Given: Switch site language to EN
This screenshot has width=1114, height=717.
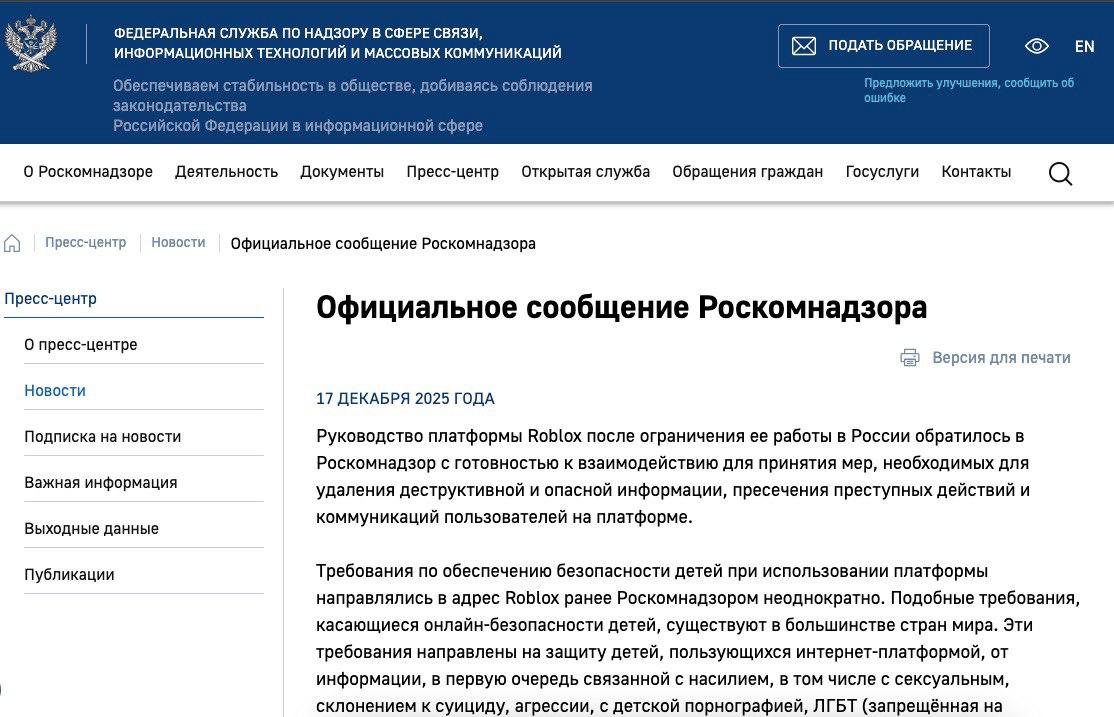Looking at the screenshot, I should [x=1084, y=46].
